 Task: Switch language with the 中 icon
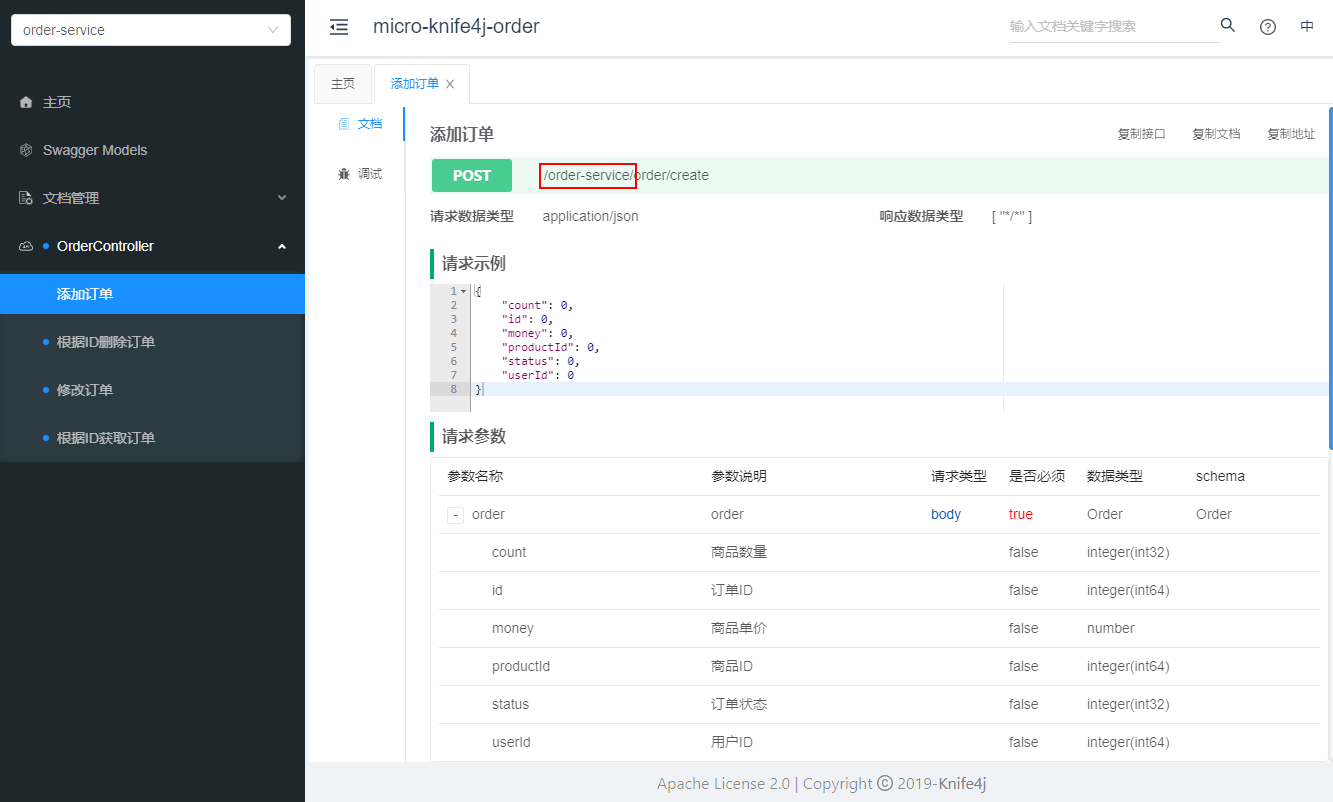coord(1307,27)
